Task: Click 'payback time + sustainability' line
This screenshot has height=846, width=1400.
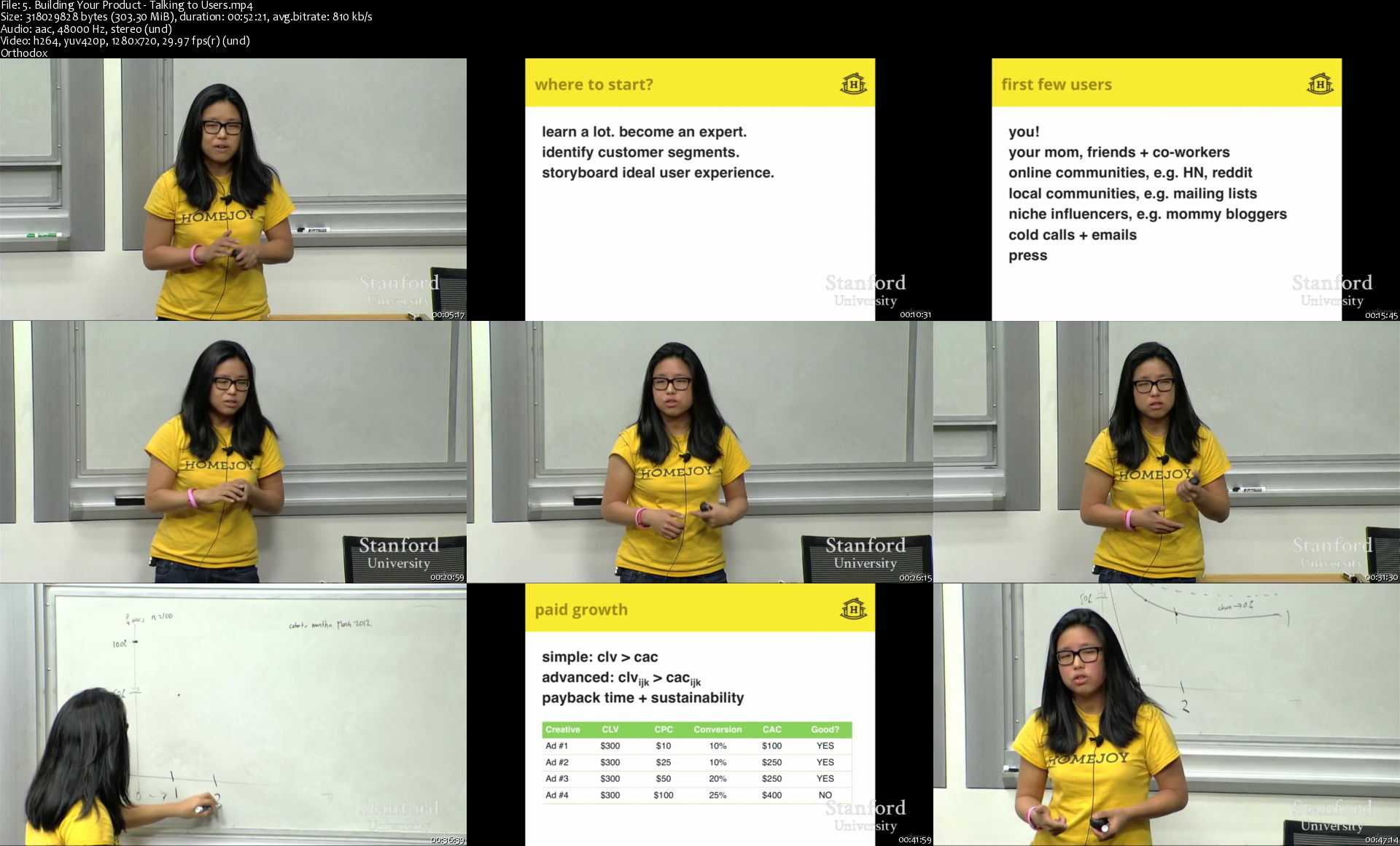Action: (642, 698)
